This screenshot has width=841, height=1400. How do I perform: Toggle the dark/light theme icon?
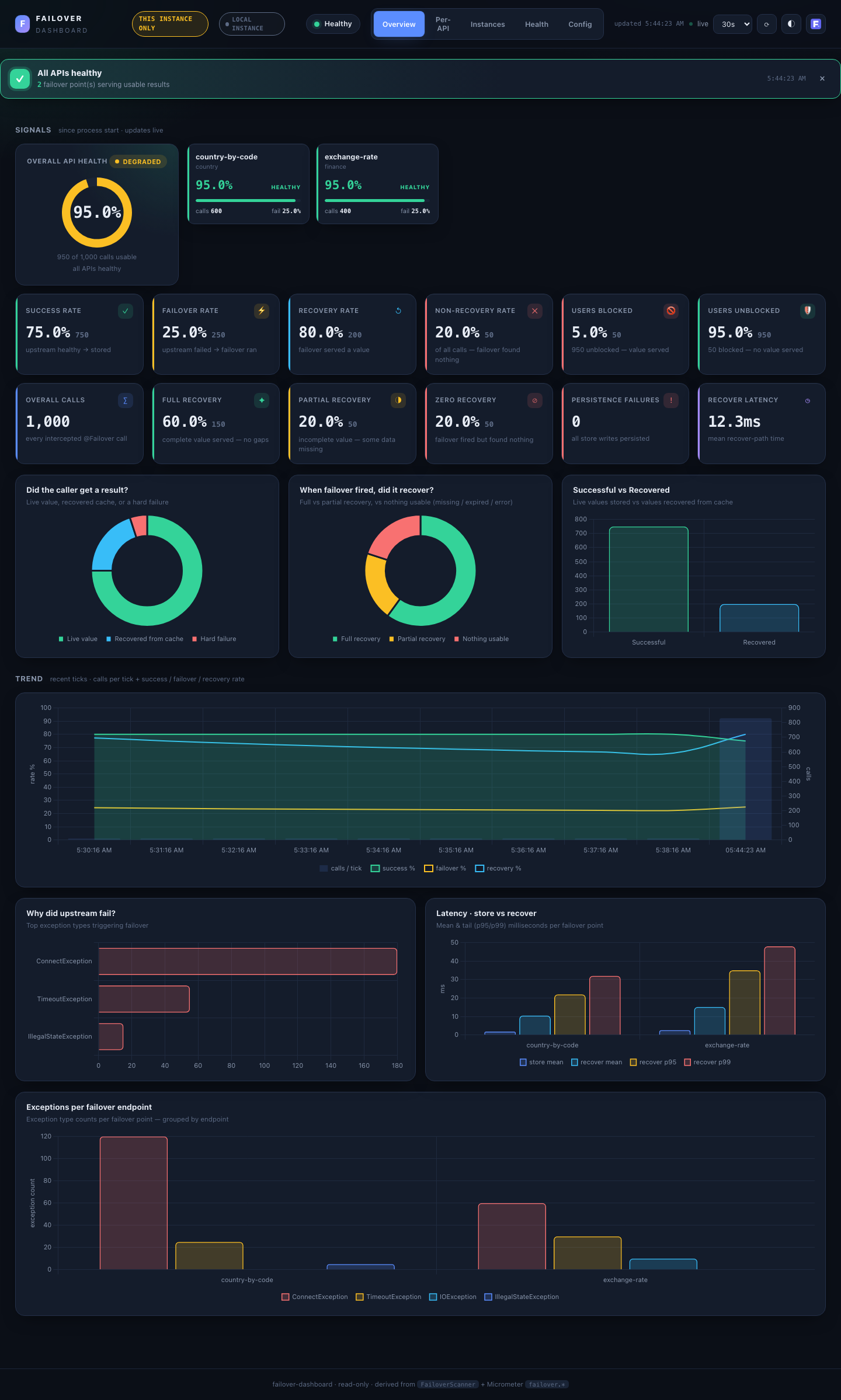pos(791,24)
